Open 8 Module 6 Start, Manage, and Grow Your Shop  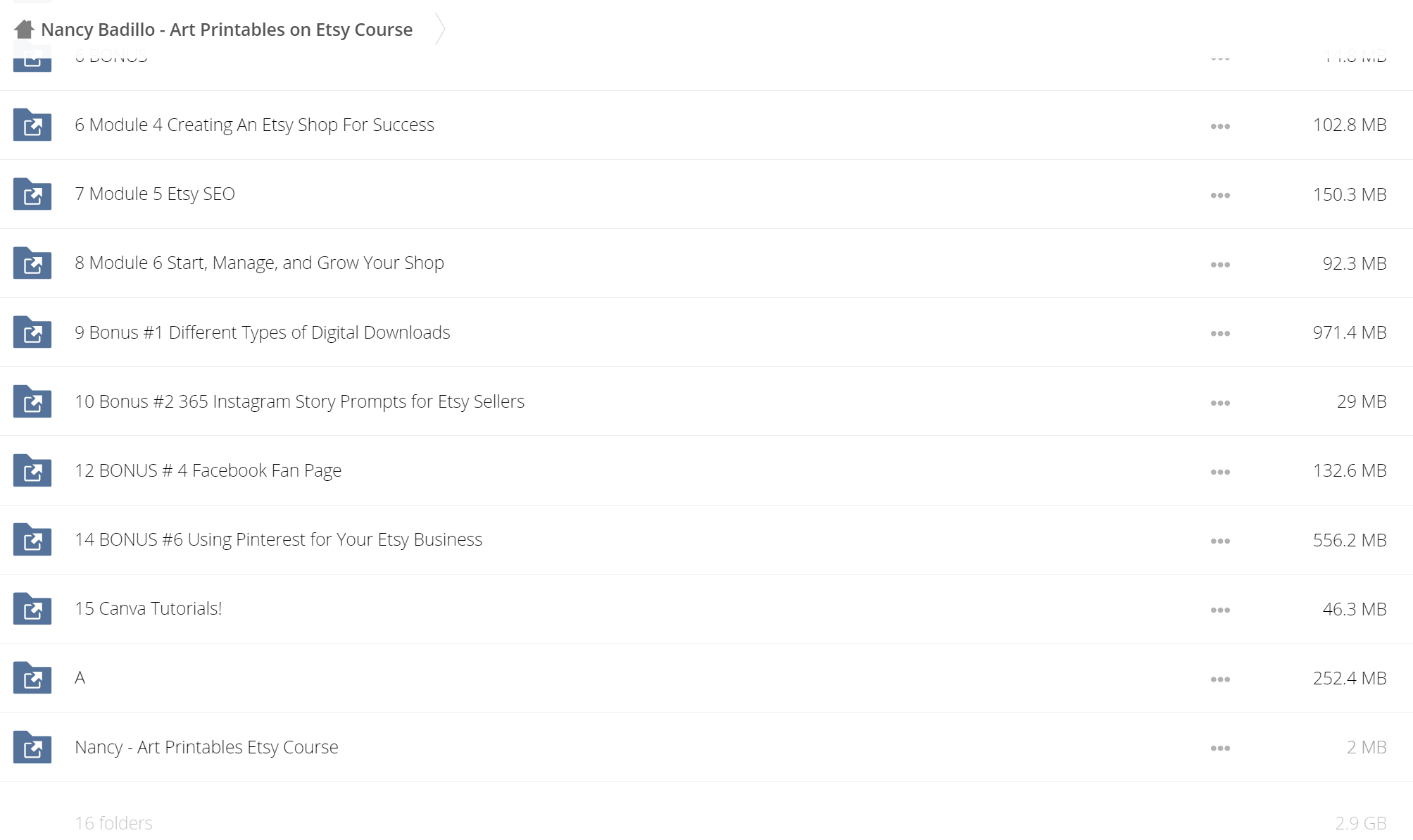259,263
